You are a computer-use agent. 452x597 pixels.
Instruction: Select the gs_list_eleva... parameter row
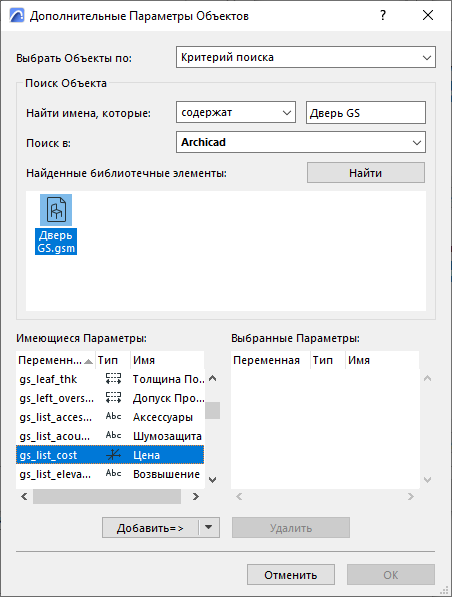[x=110, y=474]
